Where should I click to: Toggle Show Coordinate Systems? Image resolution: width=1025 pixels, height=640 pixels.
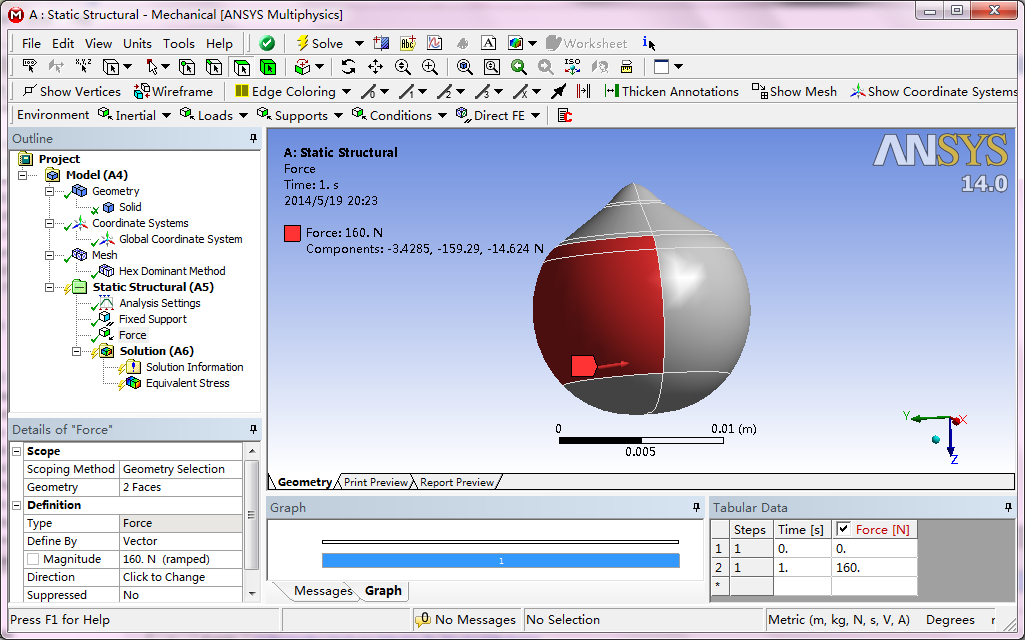[933, 92]
